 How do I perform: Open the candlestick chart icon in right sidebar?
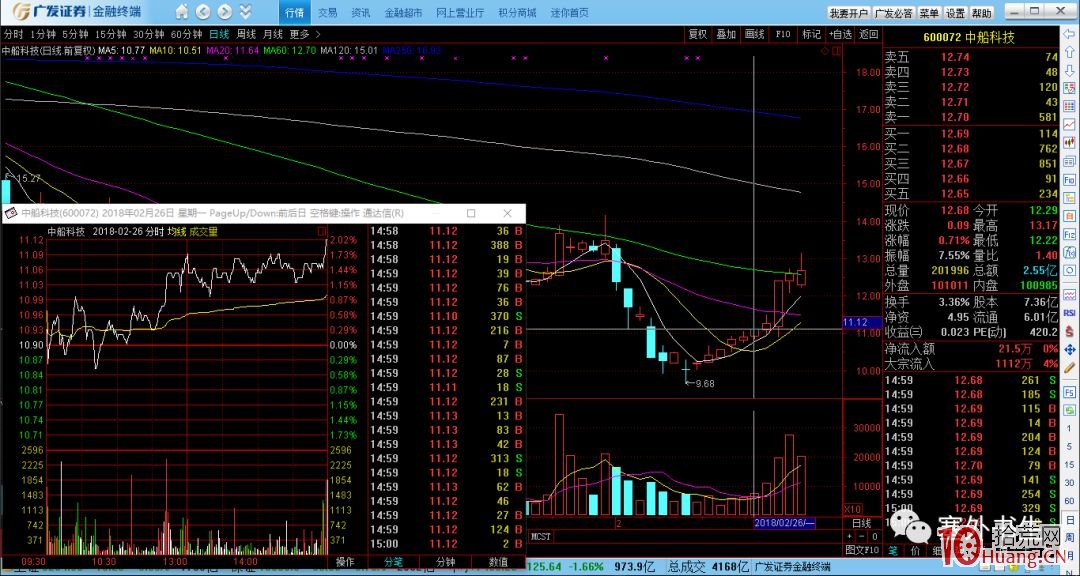click(1070, 142)
